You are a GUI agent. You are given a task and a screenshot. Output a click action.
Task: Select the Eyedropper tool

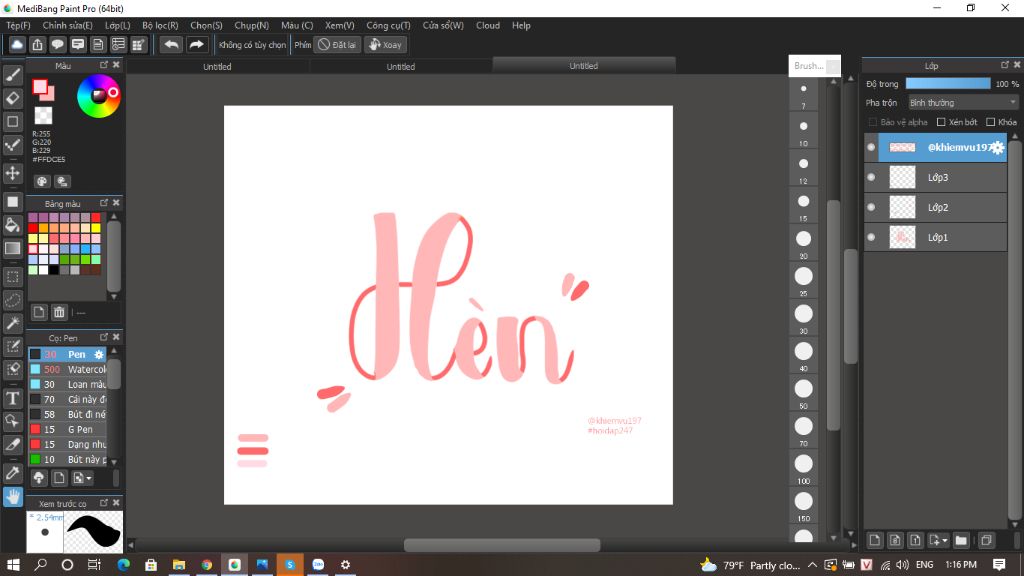12,473
